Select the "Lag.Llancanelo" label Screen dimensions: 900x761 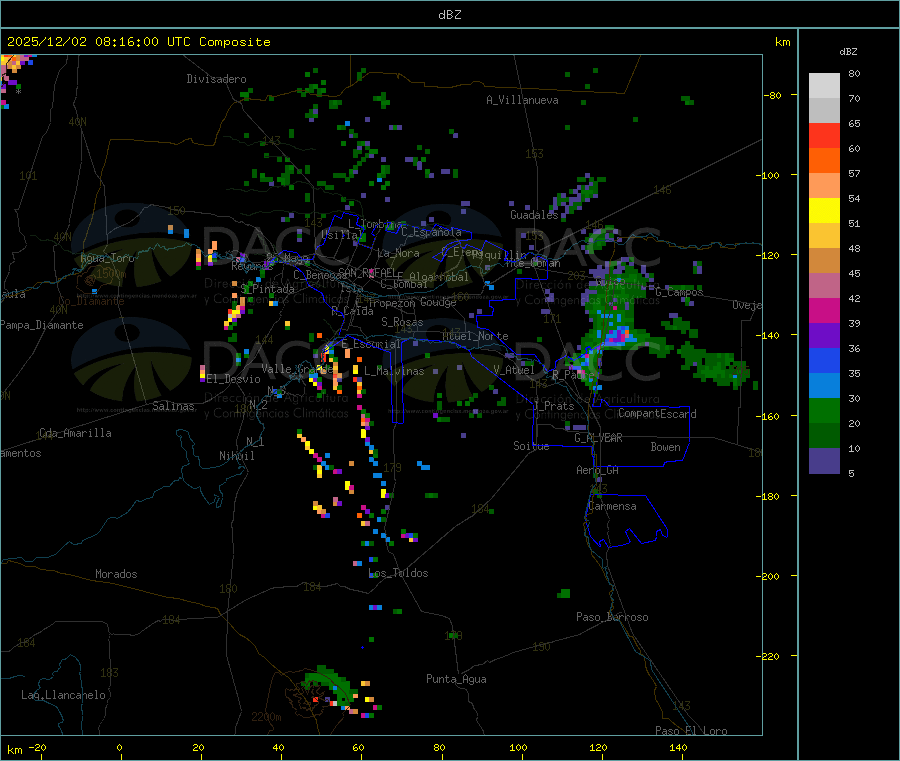coord(63,695)
